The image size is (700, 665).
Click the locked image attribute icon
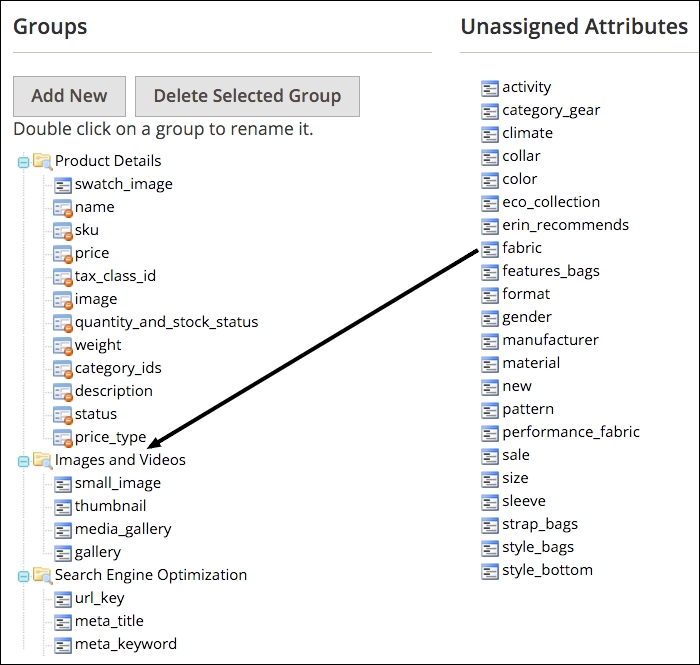(x=62, y=300)
